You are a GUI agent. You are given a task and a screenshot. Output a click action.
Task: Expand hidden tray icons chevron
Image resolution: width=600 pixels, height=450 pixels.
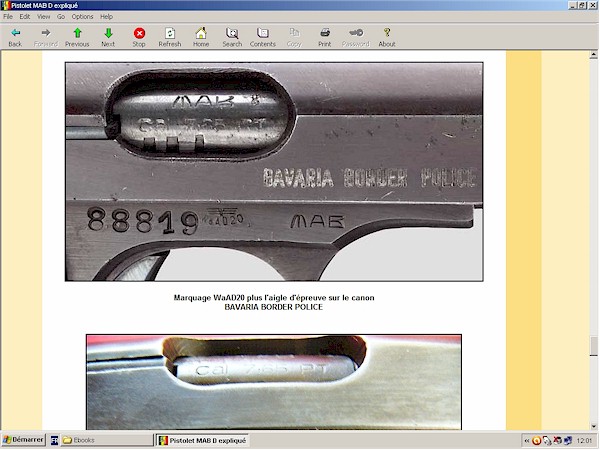click(x=527, y=441)
